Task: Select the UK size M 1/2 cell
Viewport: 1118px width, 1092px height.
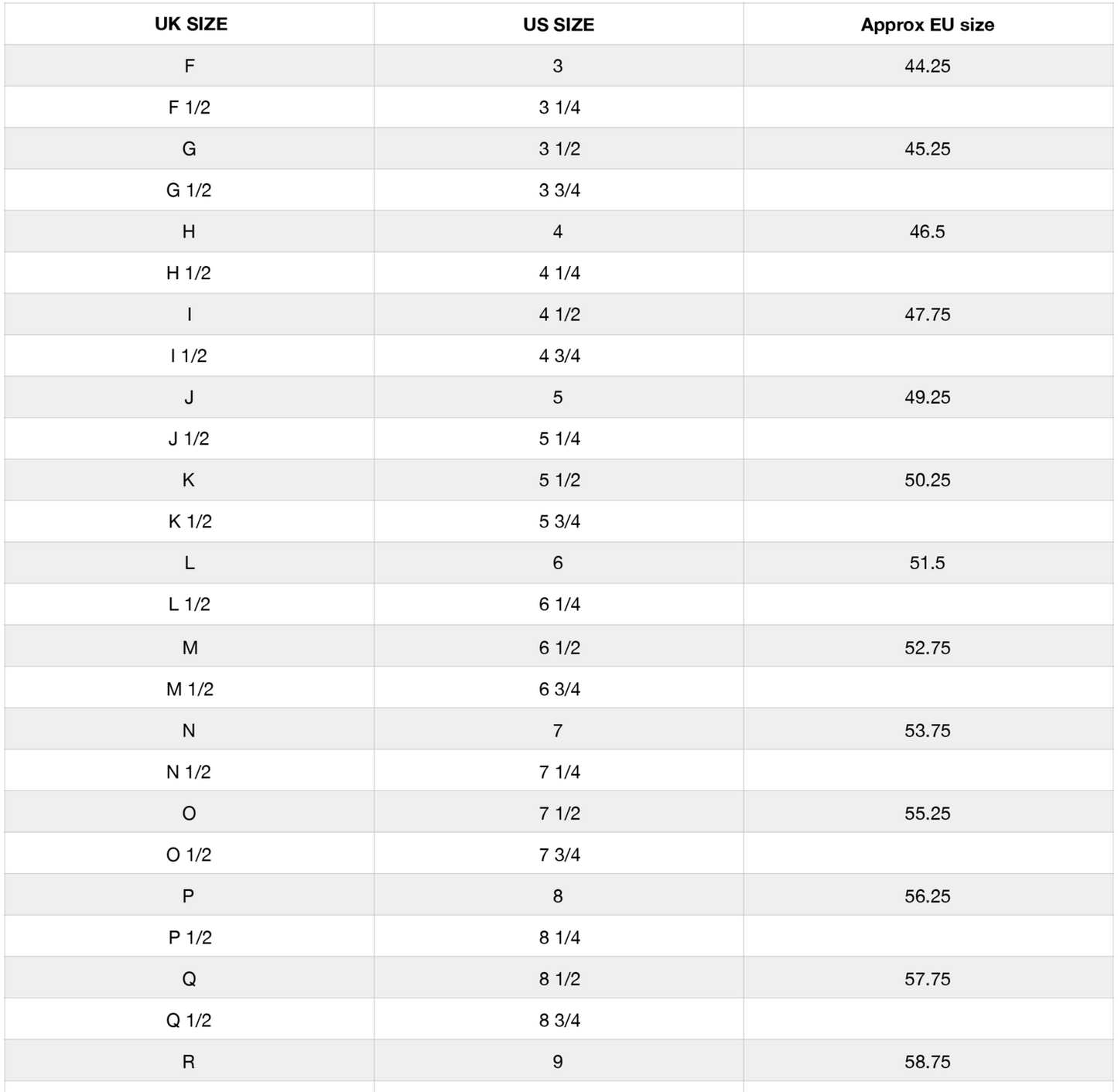Action: point(190,689)
